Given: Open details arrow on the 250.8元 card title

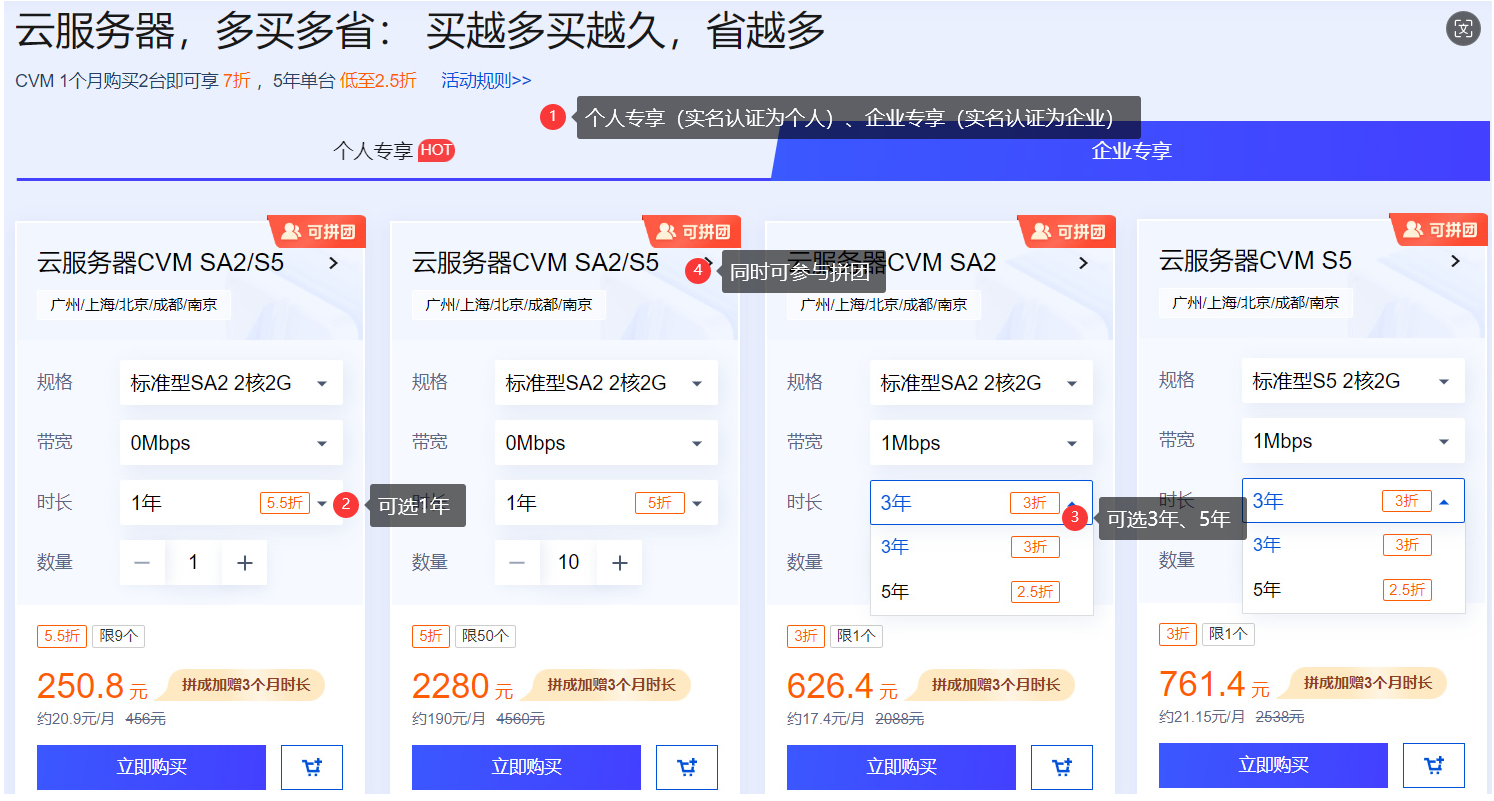Looking at the screenshot, I should point(334,263).
